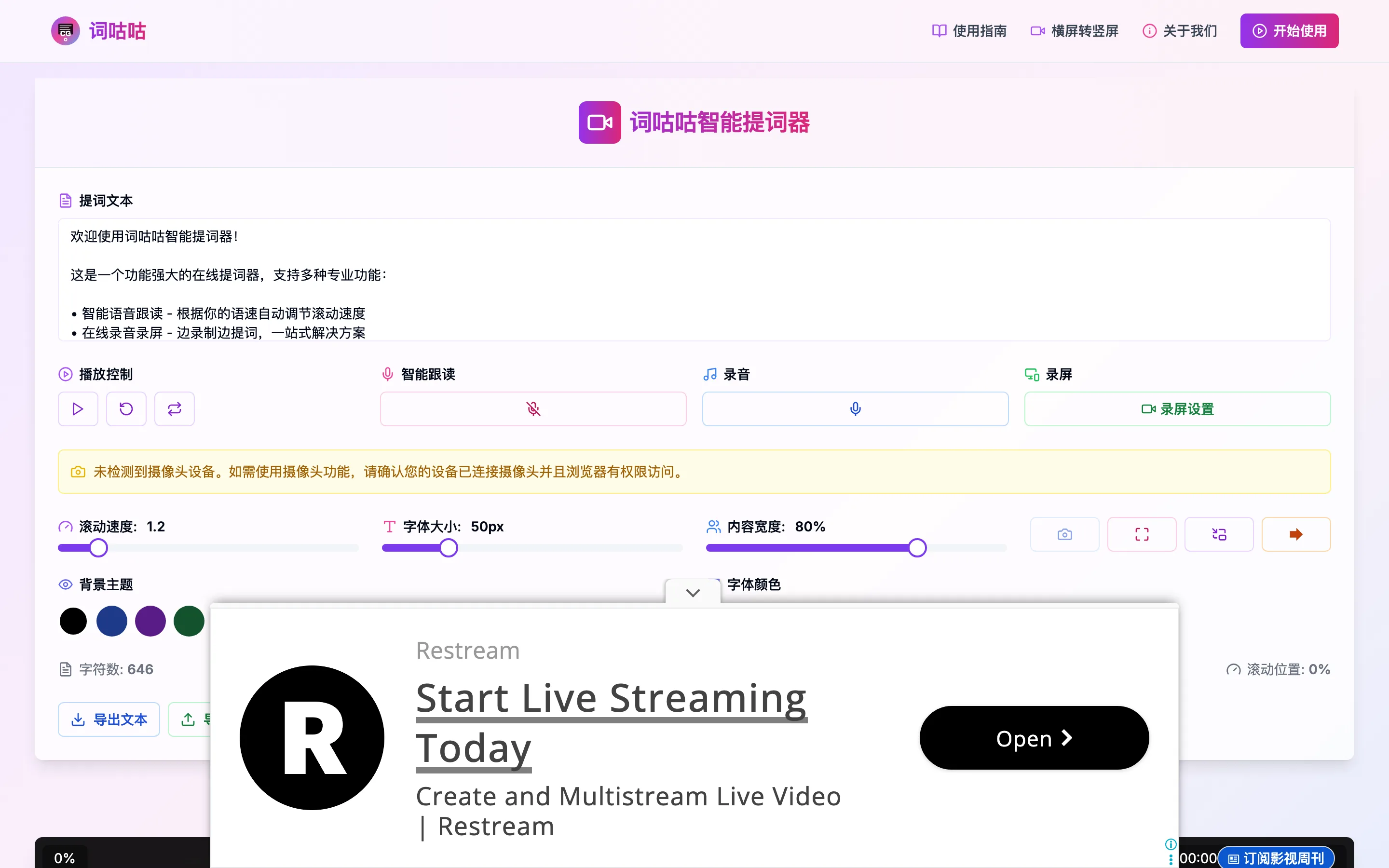
Task: Go to 关于我们 page
Action: pyautogui.click(x=1180, y=31)
